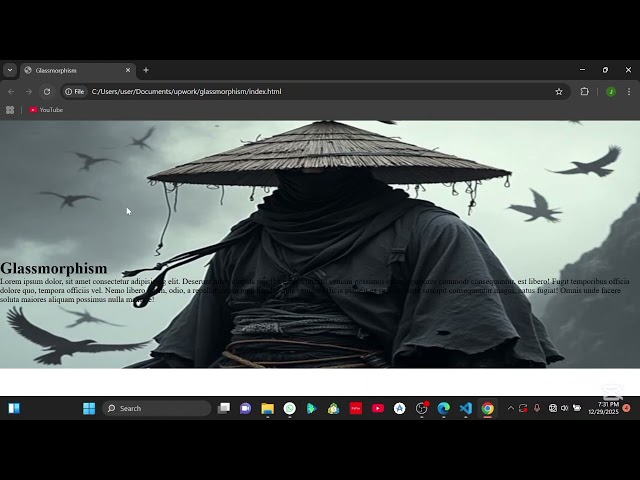Screen dimensions: 640x480
Task: Open the volume speaker tray icon
Action: (x=564, y=408)
